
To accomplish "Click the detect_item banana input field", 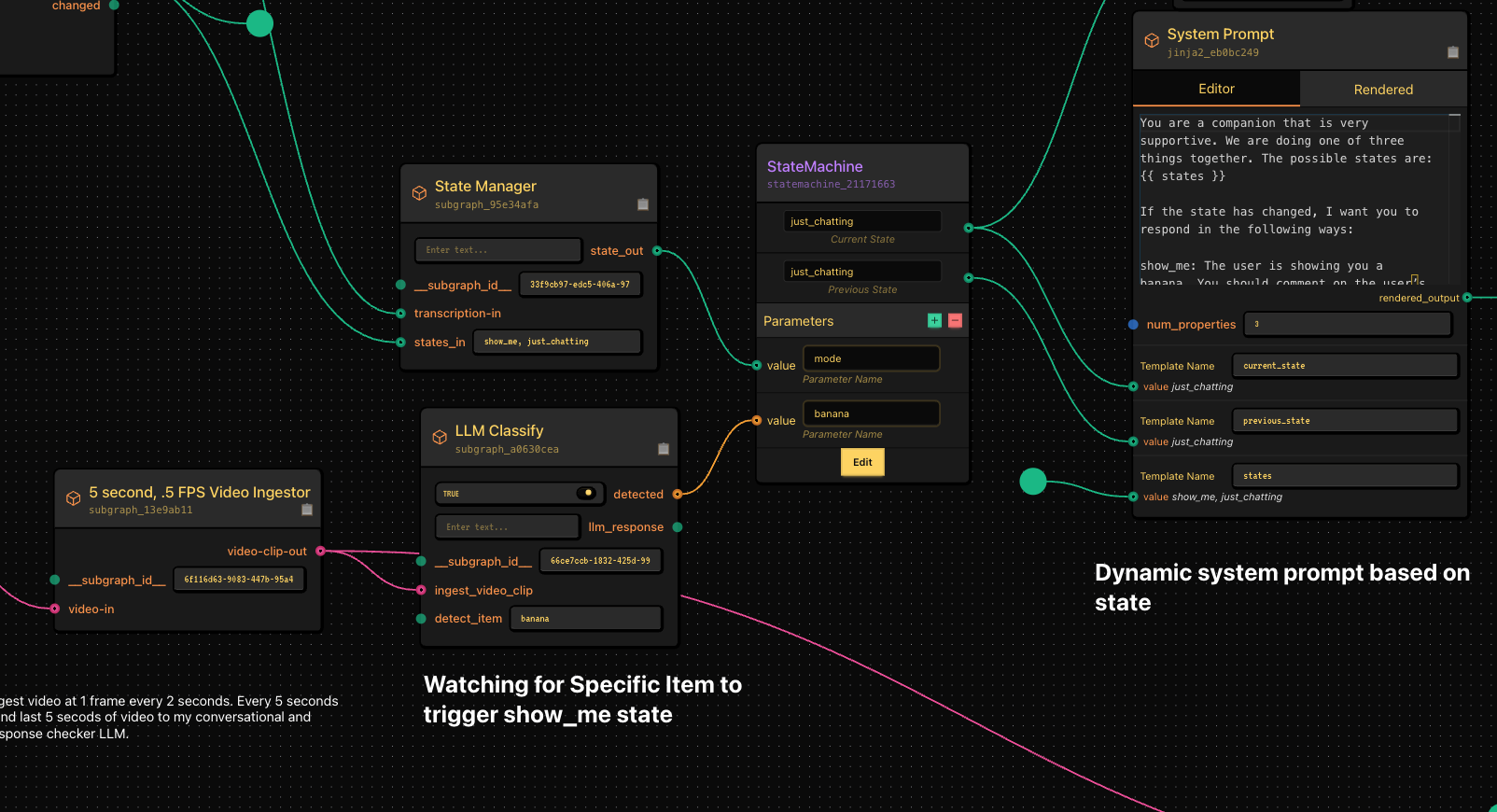I will point(585,619).
